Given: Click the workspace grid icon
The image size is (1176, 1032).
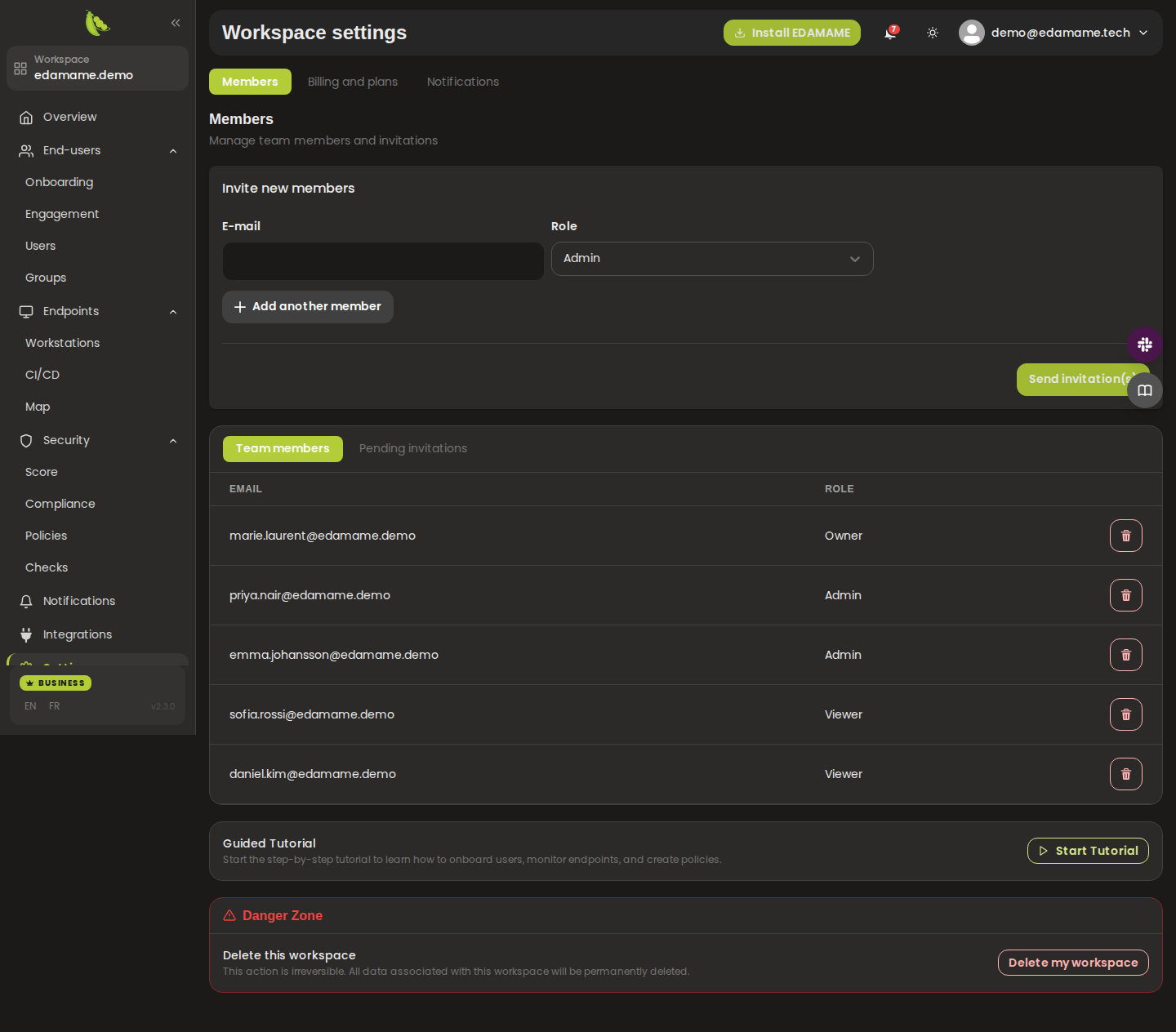Looking at the screenshot, I should tap(20, 69).
